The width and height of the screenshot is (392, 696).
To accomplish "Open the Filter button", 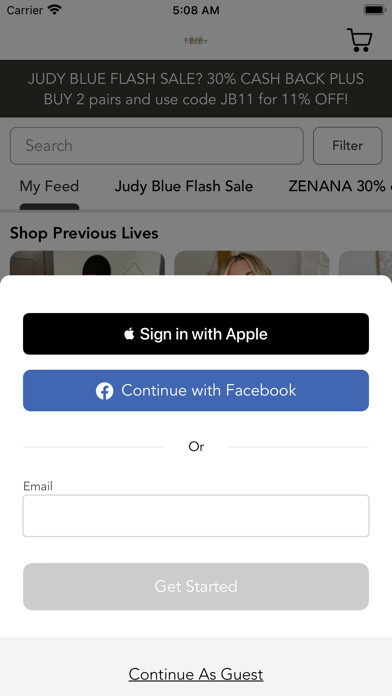I will tap(348, 146).
